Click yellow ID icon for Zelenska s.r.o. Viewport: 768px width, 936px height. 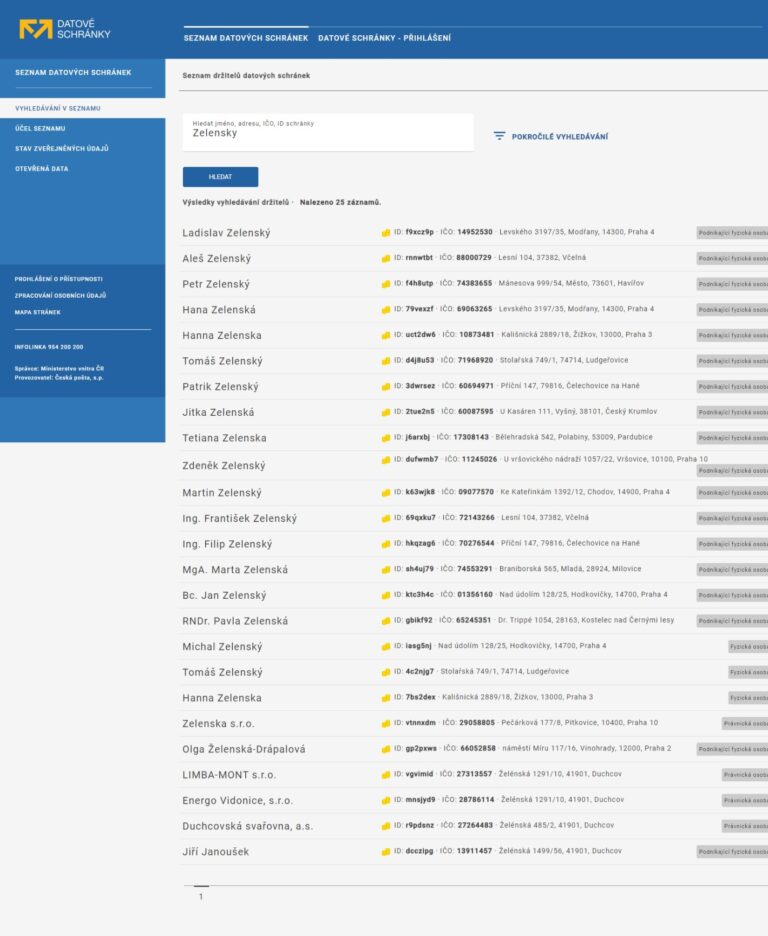[x=386, y=723]
